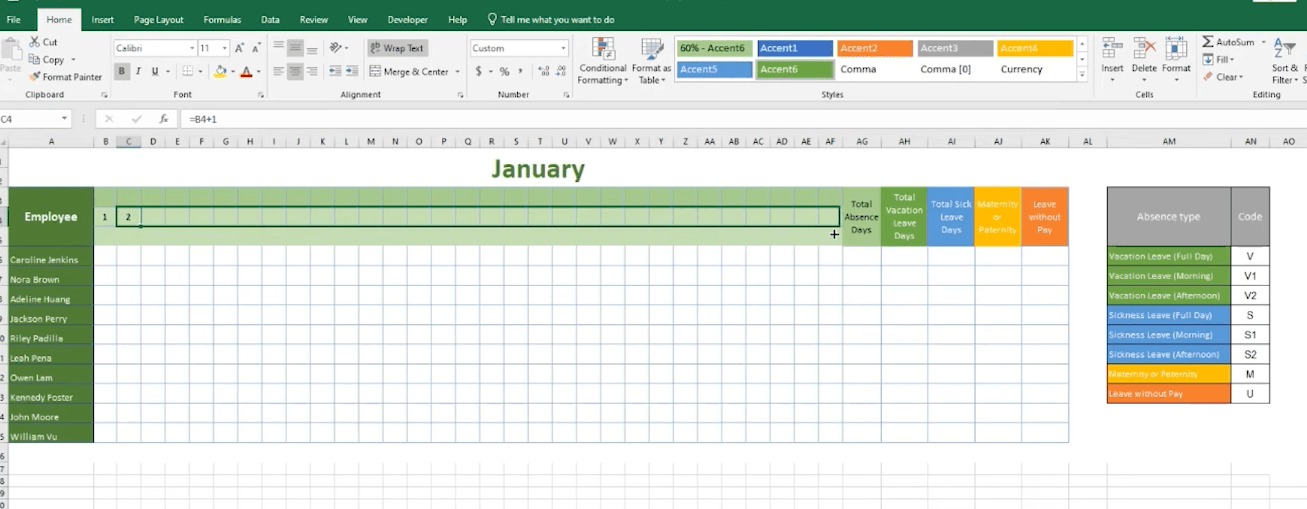Expand the Merge & Center dropdown arrow

[x=458, y=72]
